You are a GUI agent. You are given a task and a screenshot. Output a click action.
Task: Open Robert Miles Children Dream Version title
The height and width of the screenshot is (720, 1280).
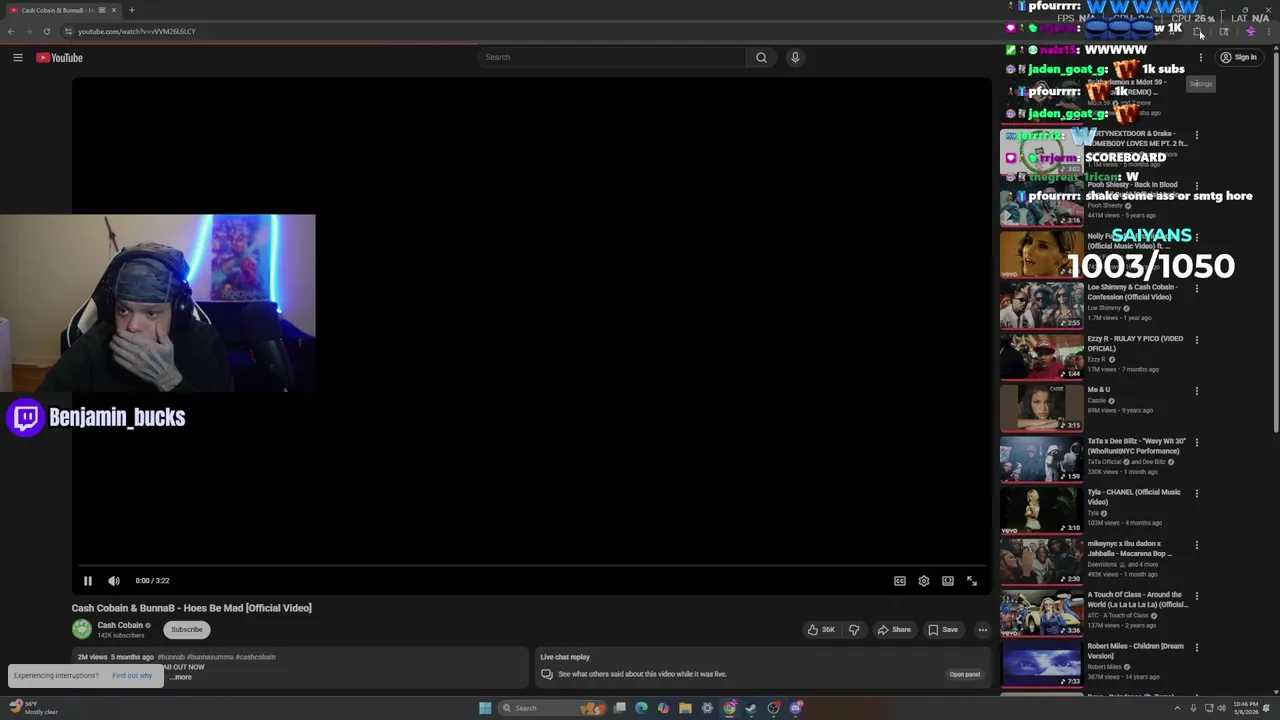click(x=1135, y=651)
